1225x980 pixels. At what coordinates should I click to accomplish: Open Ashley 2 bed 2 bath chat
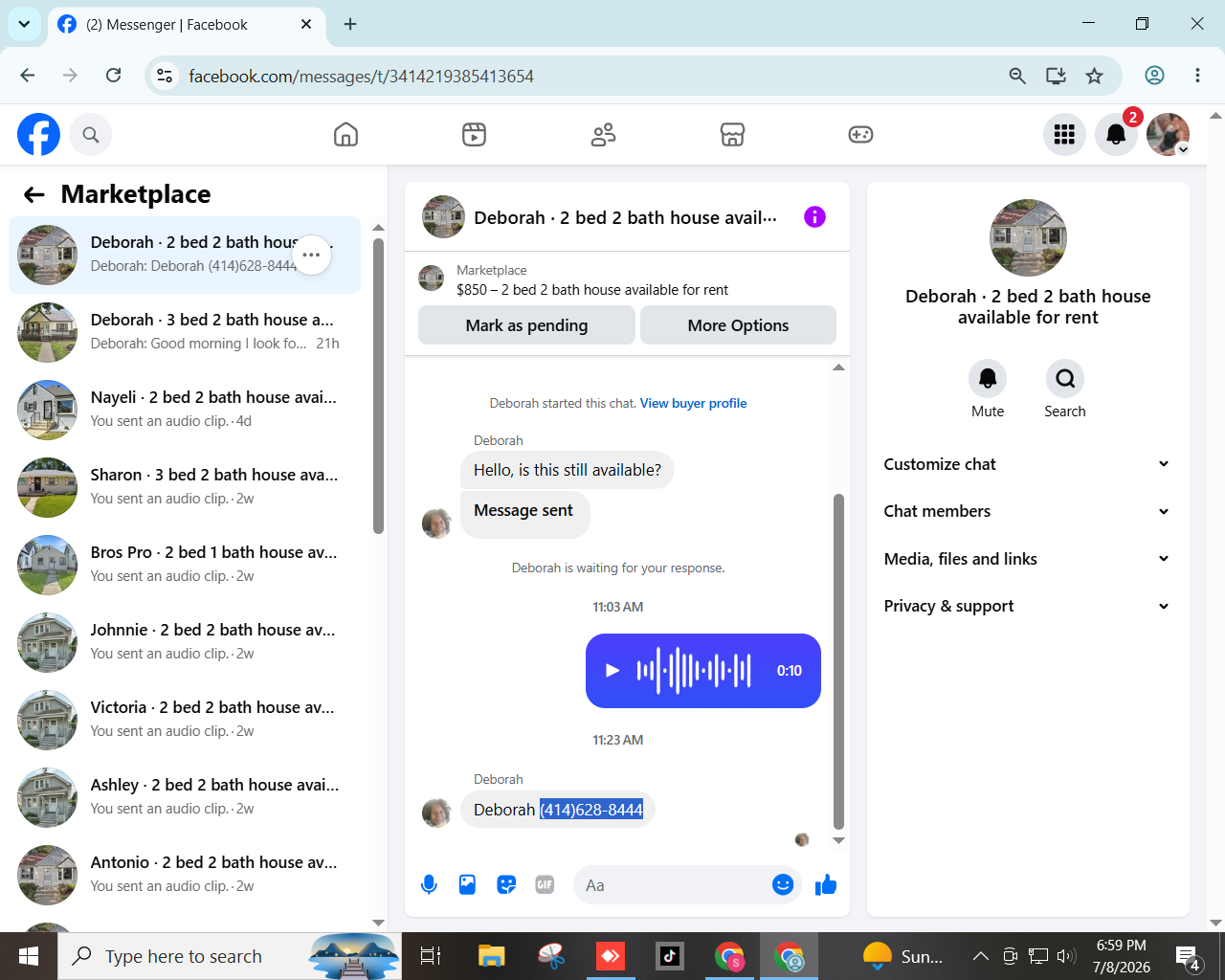pyautogui.click(x=185, y=797)
